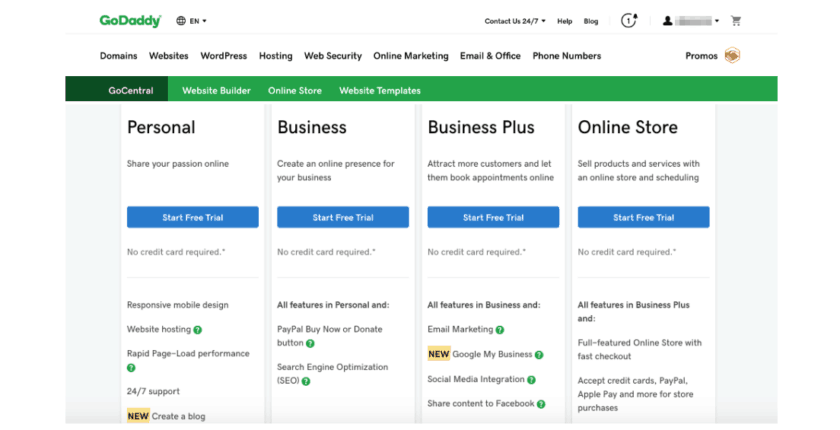840x430 pixels.
Task: Click help icon next to Google My Business
Action: click(539, 354)
